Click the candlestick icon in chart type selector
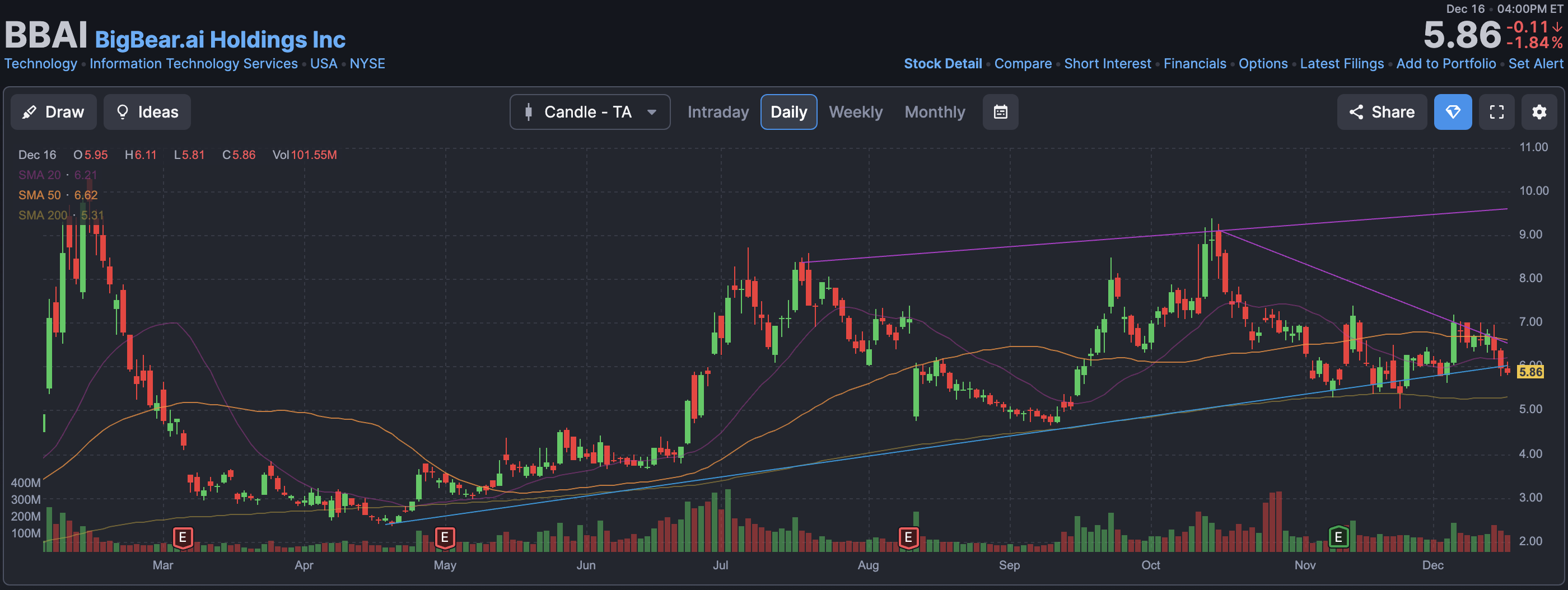 click(x=528, y=112)
